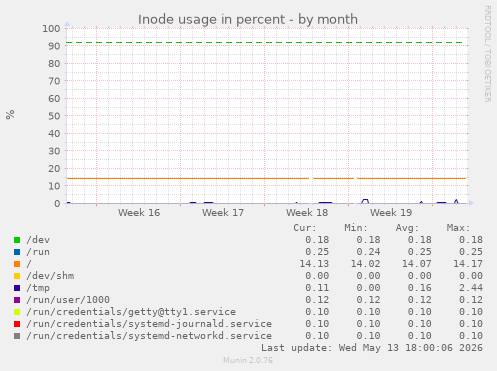The height and width of the screenshot is (371, 497).
Task: Select the /dev legend label
Action: point(38,240)
